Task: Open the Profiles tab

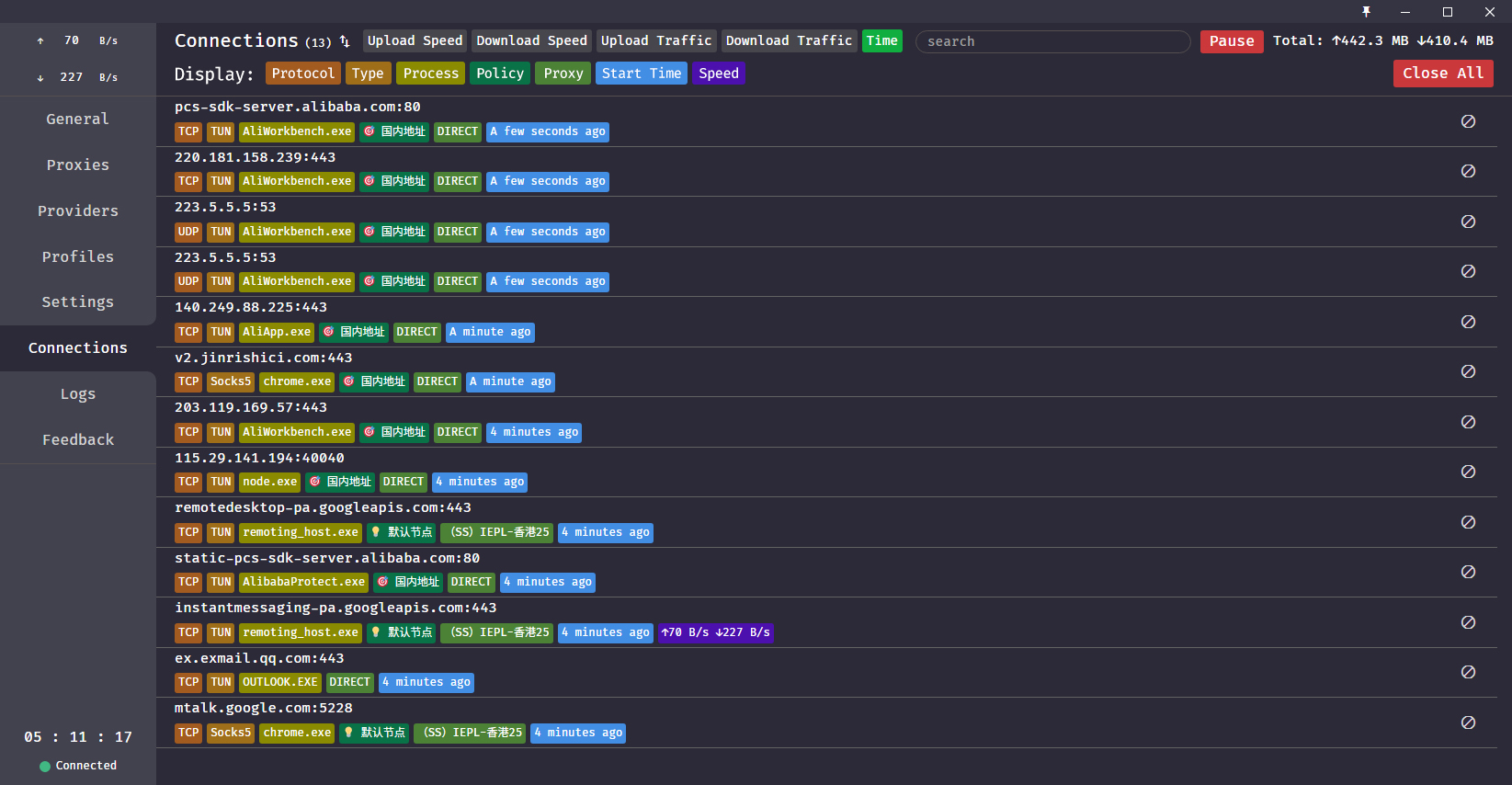Action: click(78, 257)
